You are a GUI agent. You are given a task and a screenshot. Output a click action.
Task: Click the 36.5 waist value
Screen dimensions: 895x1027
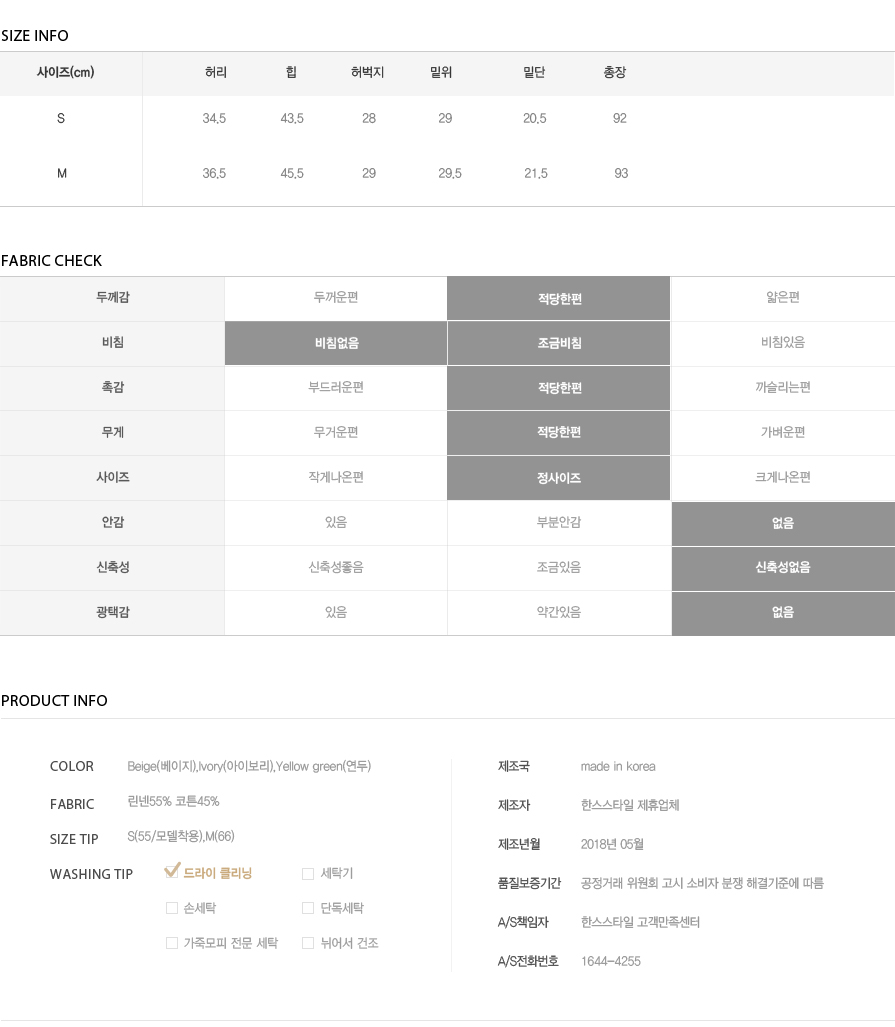[214, 174]
